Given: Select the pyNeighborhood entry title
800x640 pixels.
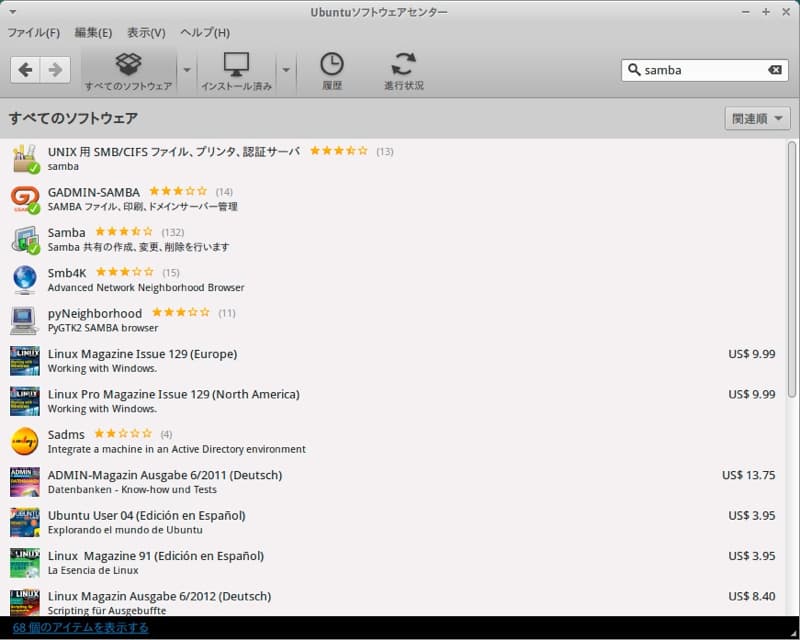Looking at the screenshot, I should pos(95,313).
